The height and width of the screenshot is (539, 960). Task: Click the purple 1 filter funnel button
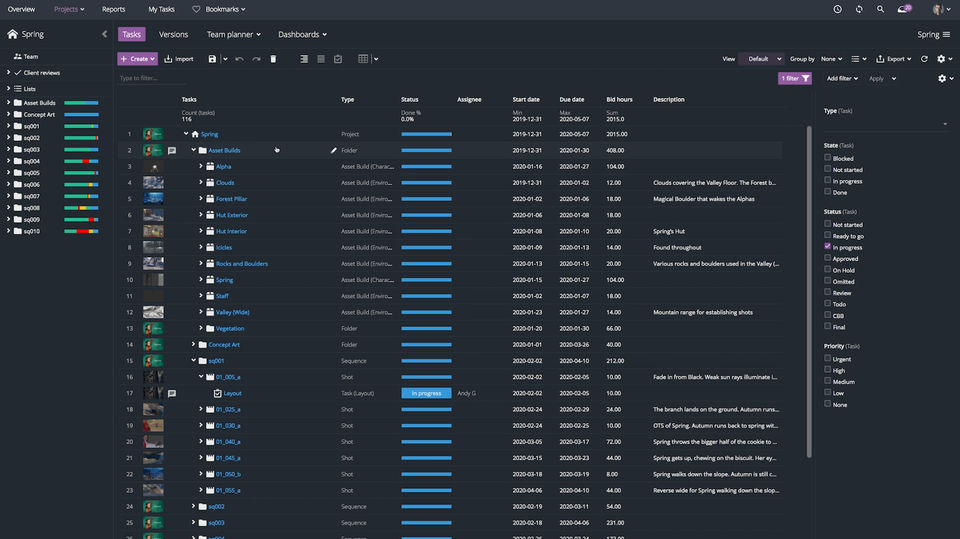pyautogui.click(x=794, y=78)
